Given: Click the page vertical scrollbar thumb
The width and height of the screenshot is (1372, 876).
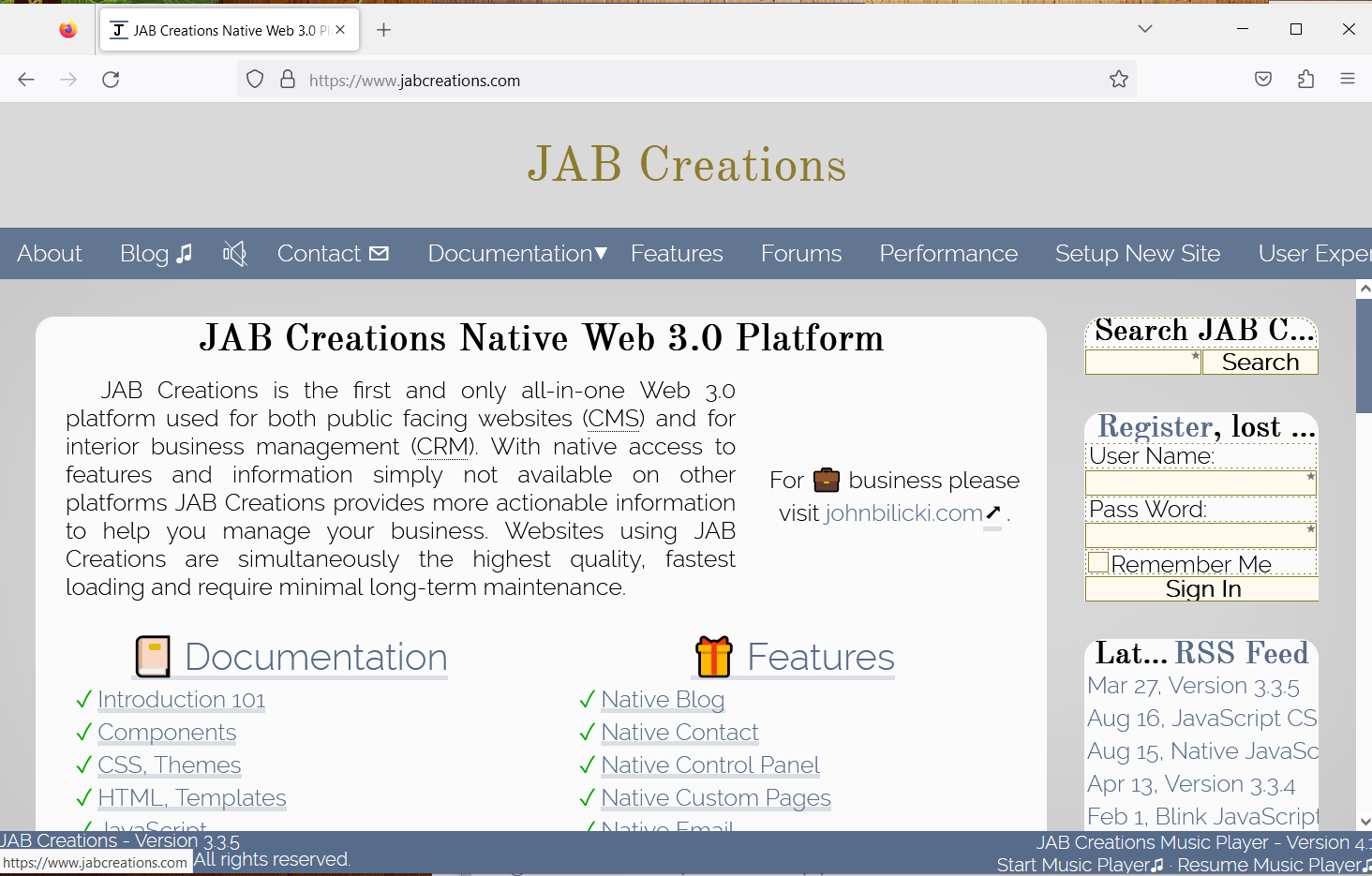Looking at the screenshot, I should 1364,356.
